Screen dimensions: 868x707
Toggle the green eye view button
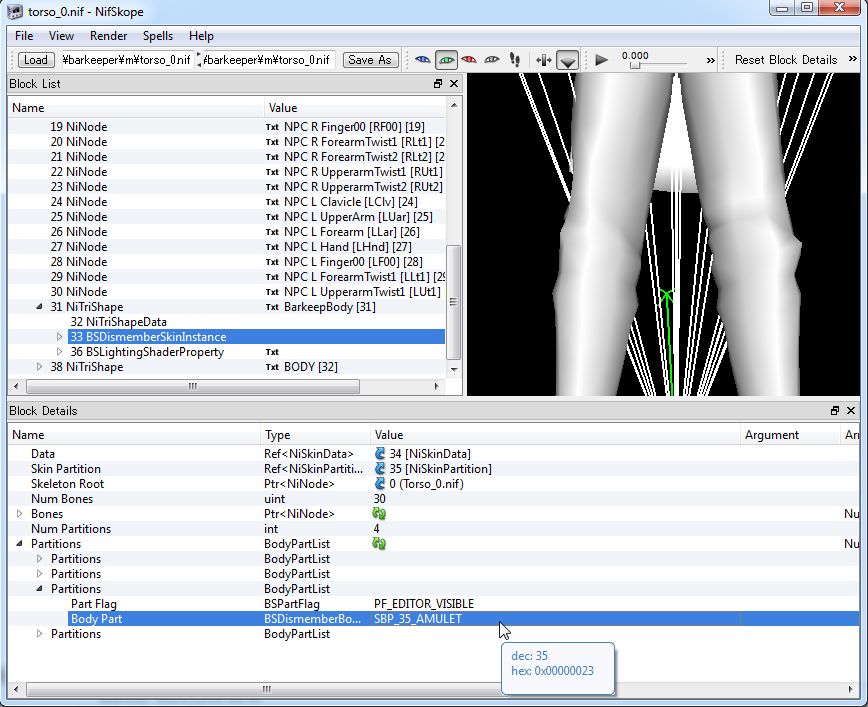(446, 60)
